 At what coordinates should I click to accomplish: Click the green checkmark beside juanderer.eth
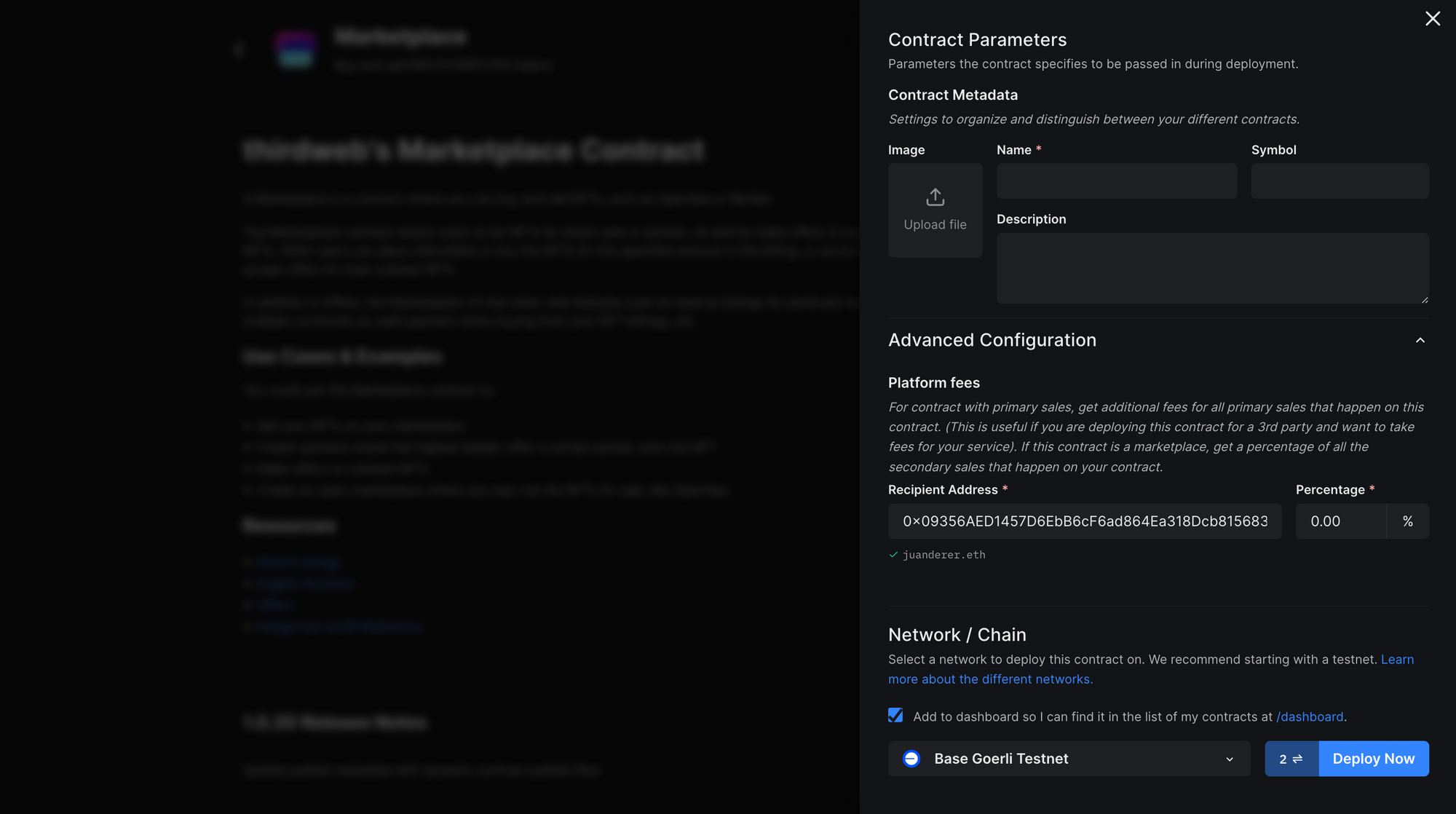pos(893,555)
